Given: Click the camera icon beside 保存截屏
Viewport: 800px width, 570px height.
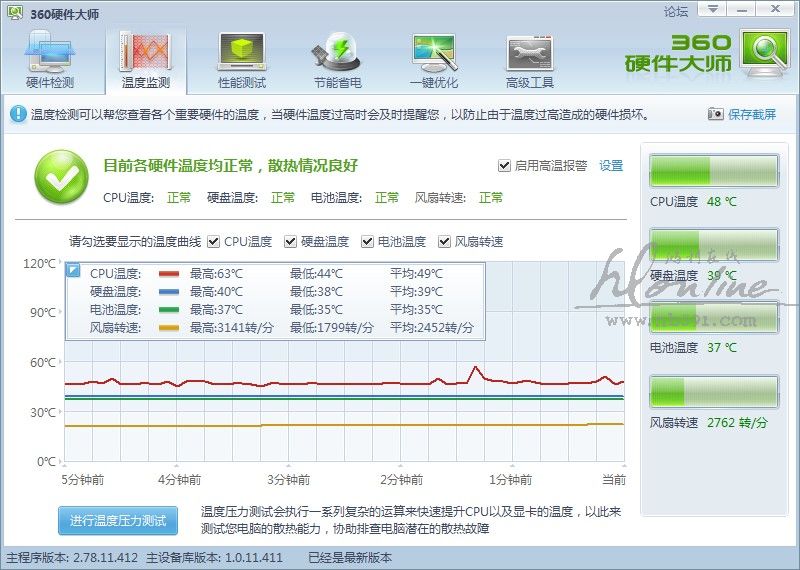Looking at the screenshot, I should 716,115.
